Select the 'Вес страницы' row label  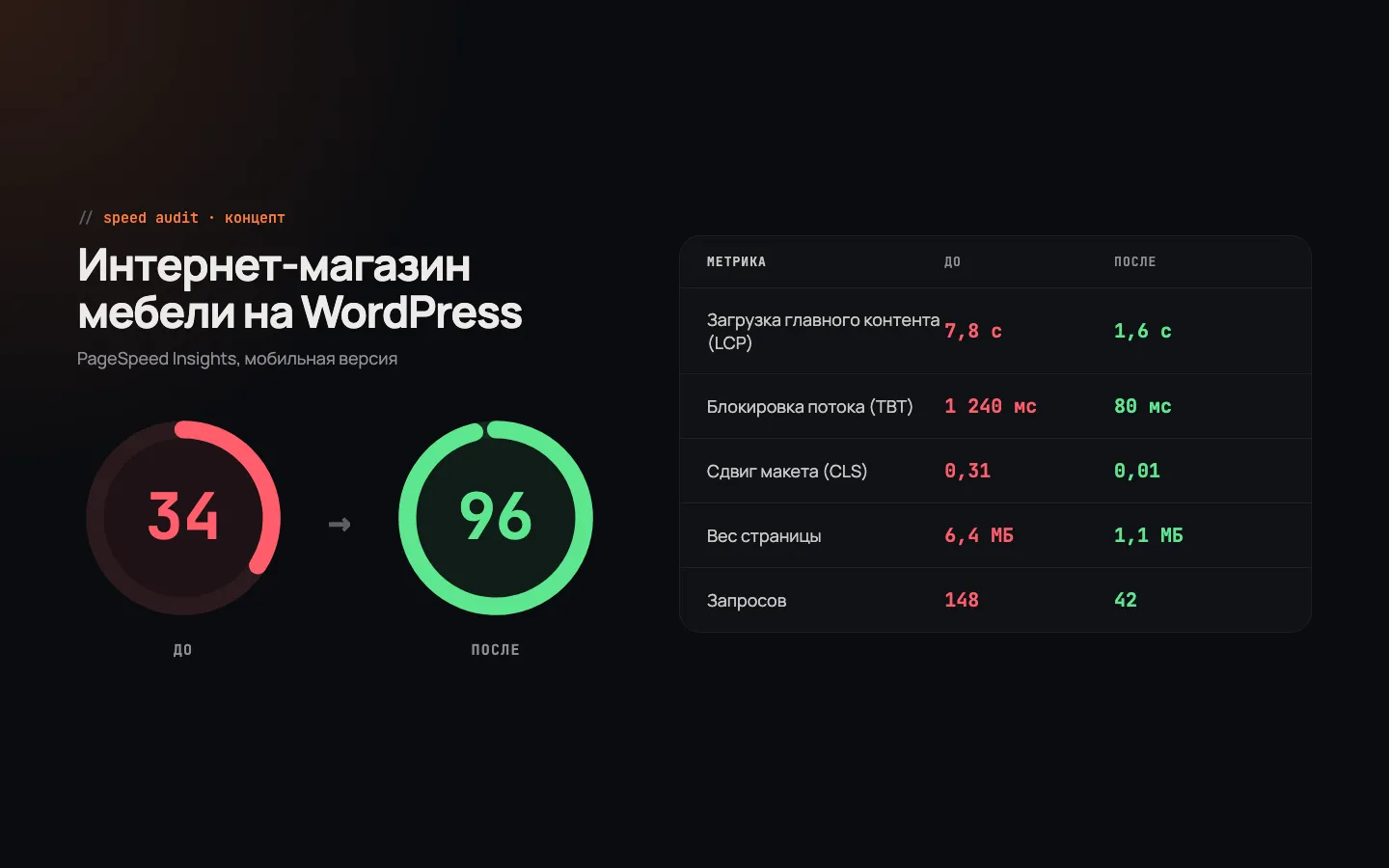(764, 536)
